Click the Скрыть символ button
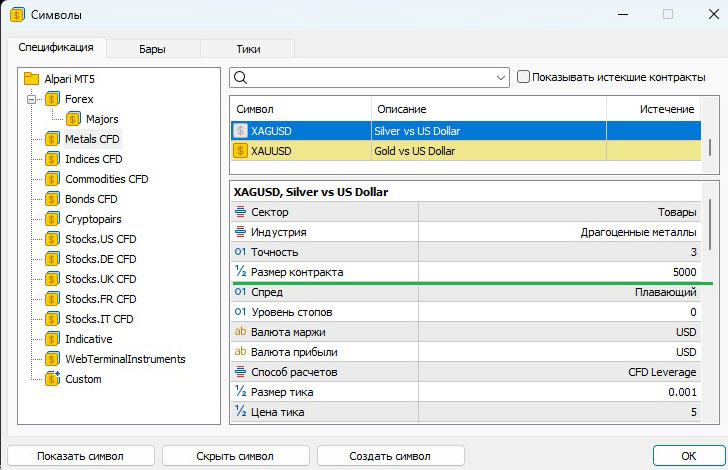 (x=235, y=456)
